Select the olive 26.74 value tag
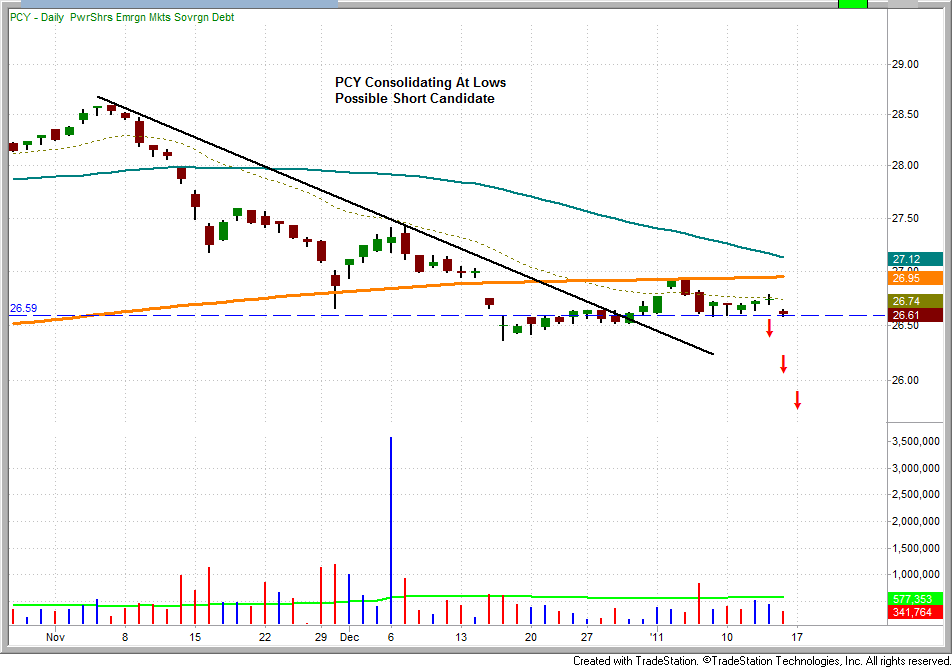 (914, 301)
